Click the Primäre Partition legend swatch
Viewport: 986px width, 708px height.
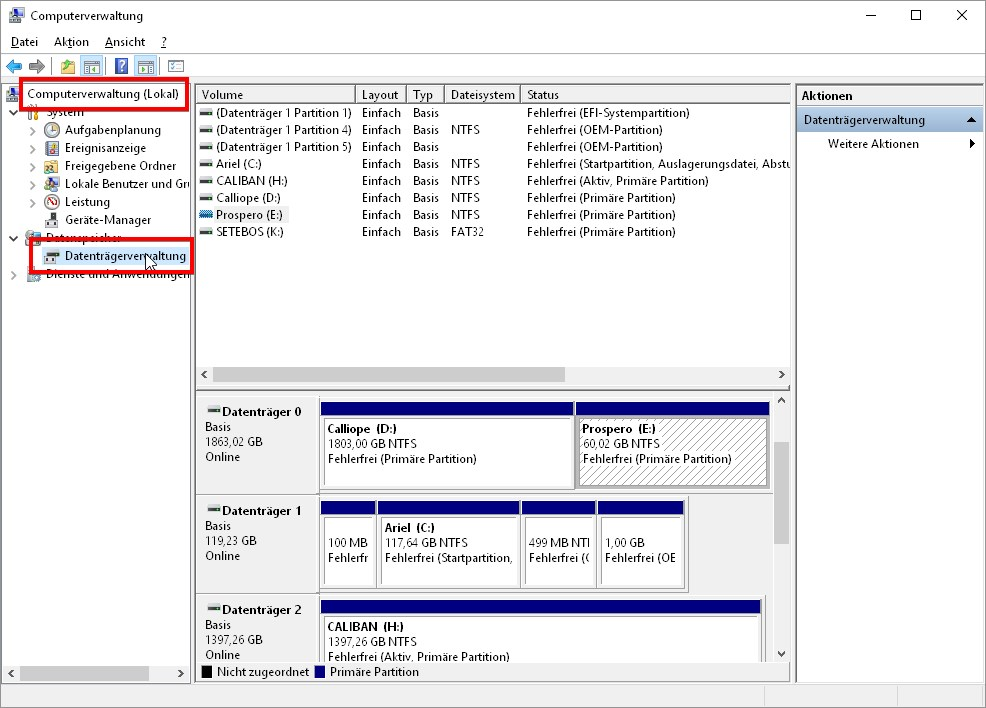(x=319, y=672)
